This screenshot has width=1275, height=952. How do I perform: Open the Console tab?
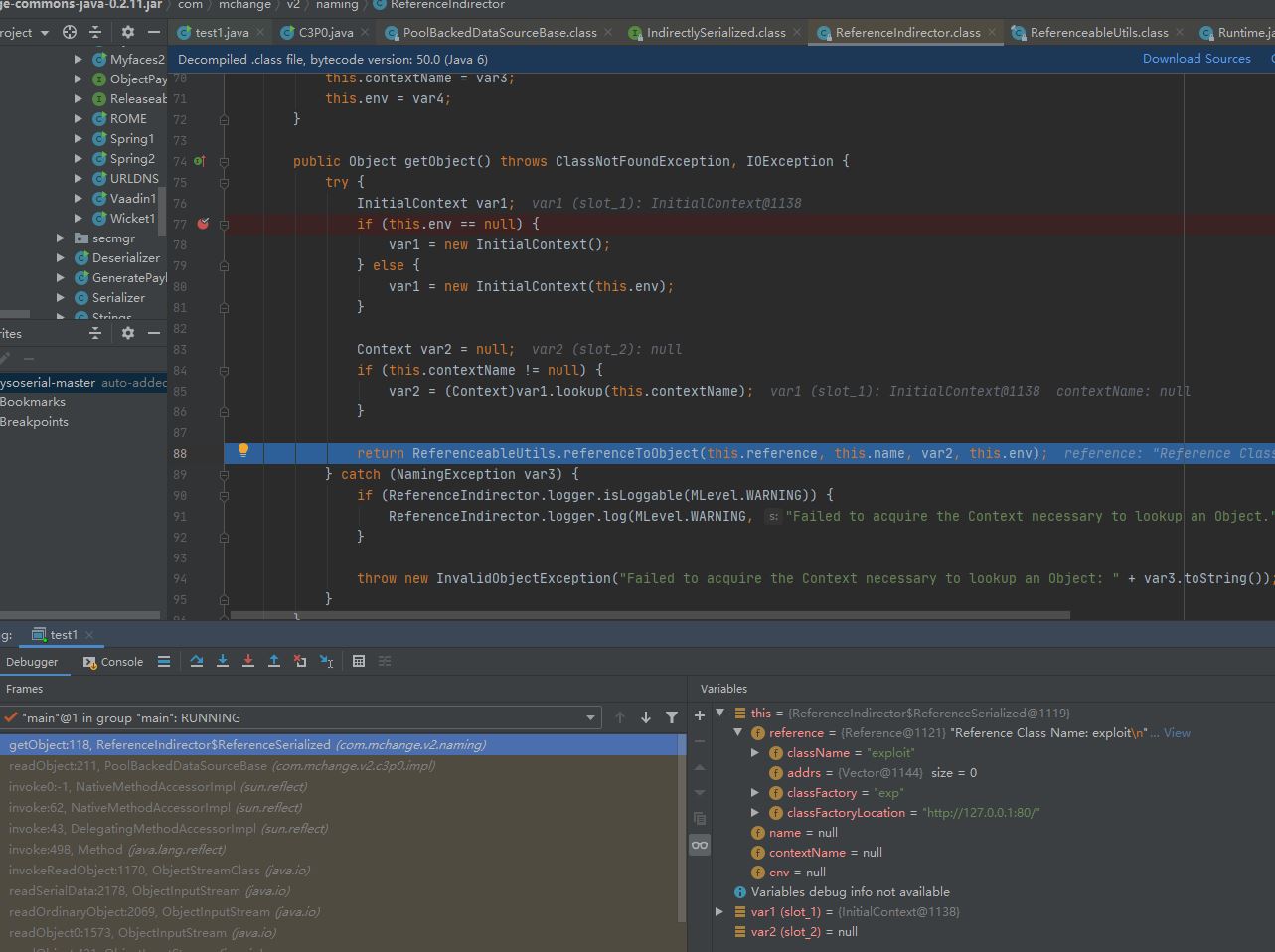[113, 662]
